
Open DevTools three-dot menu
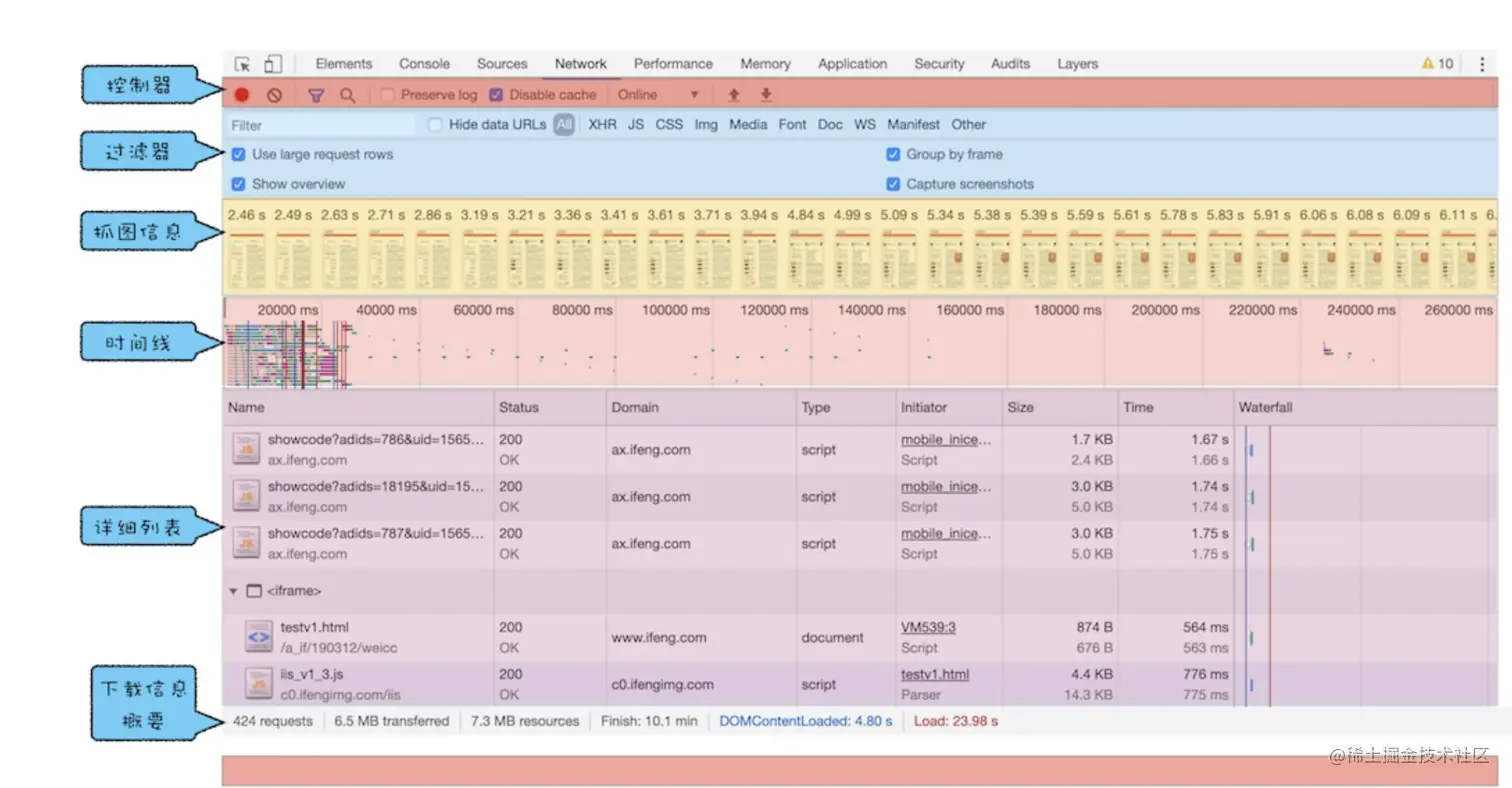1482,64
